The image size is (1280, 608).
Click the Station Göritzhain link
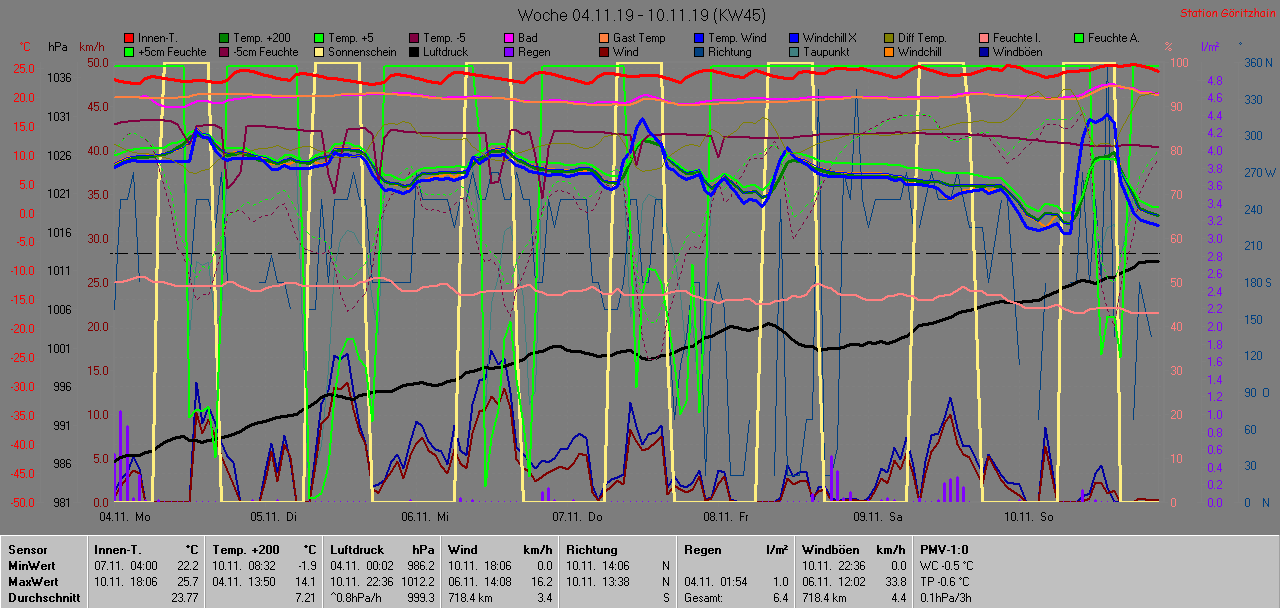click(1226, 13)
